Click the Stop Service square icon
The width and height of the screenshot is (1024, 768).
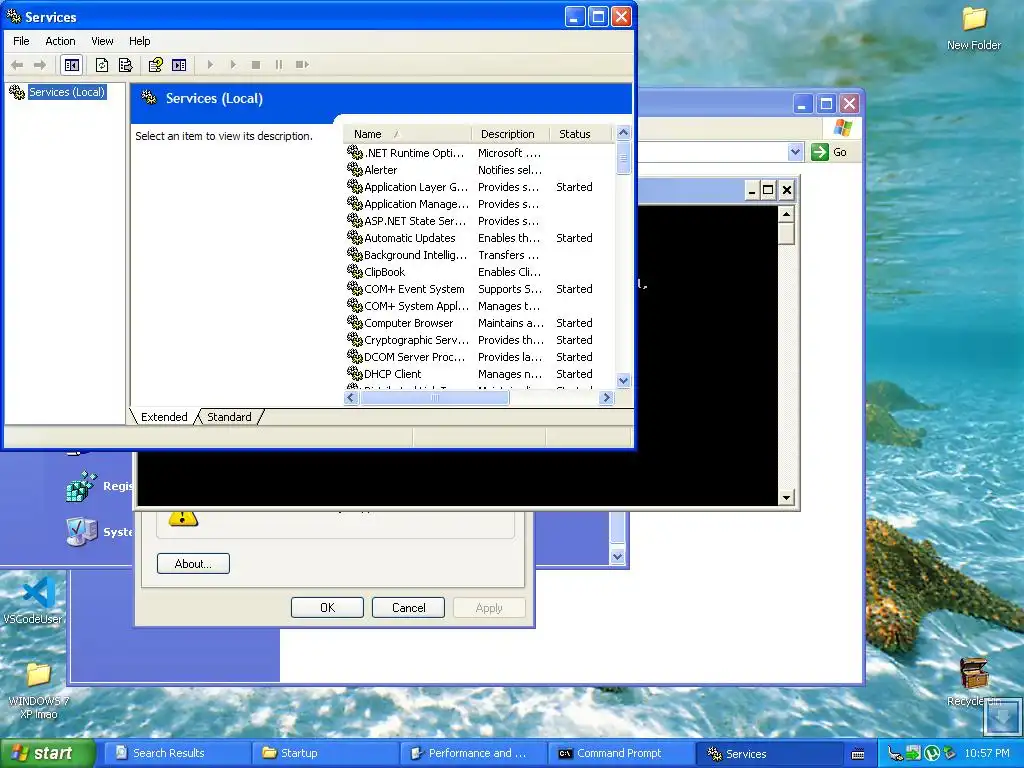pos(256,65)
